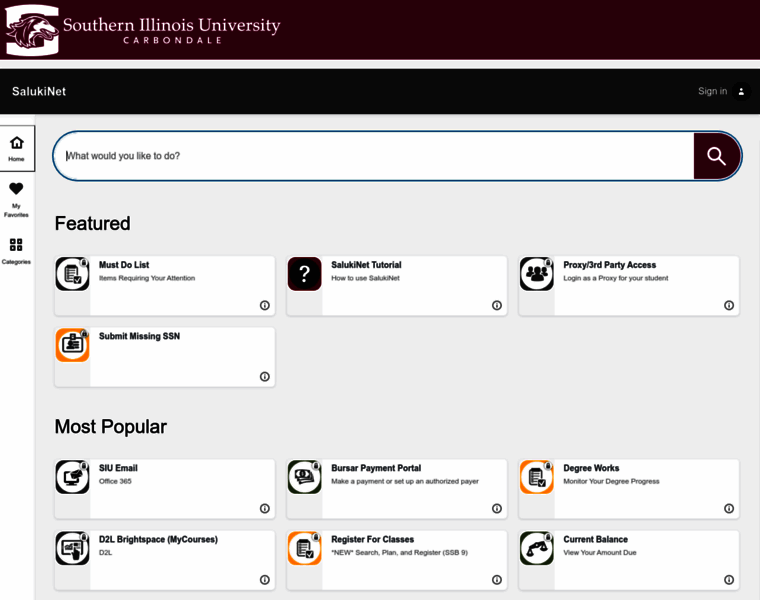Viewport: 760px width, 600px height.
Task: Click 'Office 365' subtitle text
Action: [115, 481]
